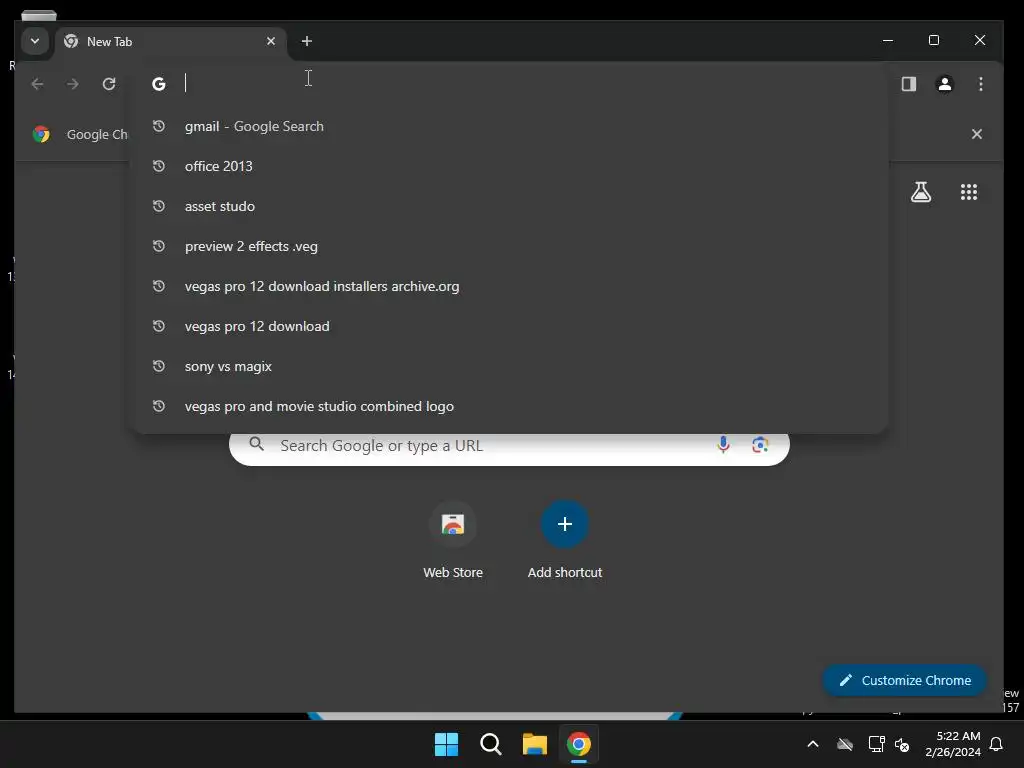Click the Add shortcut button
This screenshot has height=768, width=1024.
565,539
